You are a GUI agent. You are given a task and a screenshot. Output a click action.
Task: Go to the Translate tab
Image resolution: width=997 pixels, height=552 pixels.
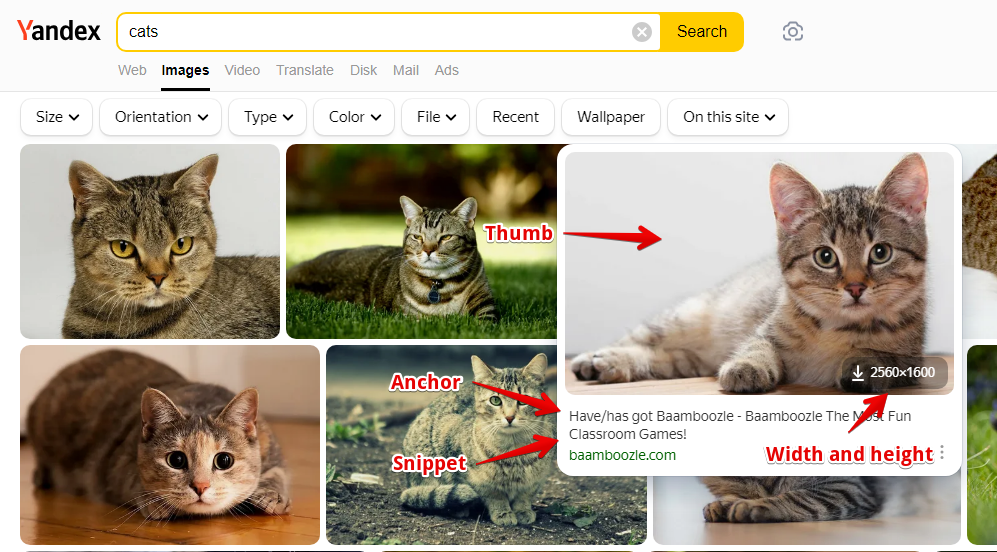305,70
